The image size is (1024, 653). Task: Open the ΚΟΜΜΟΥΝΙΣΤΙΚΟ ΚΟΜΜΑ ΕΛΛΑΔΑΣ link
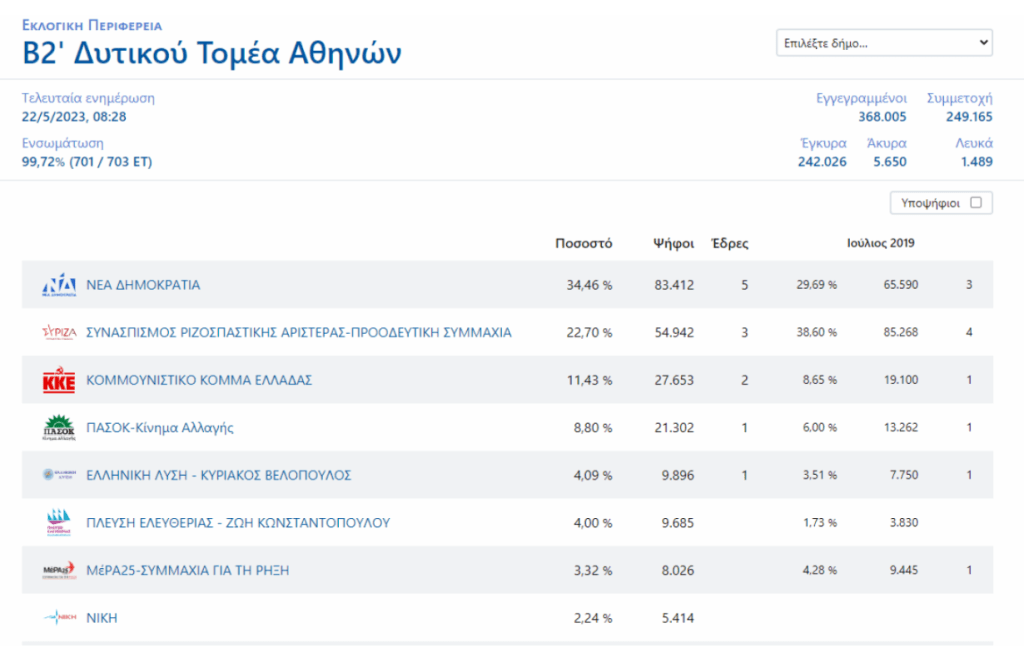point(200,380)
